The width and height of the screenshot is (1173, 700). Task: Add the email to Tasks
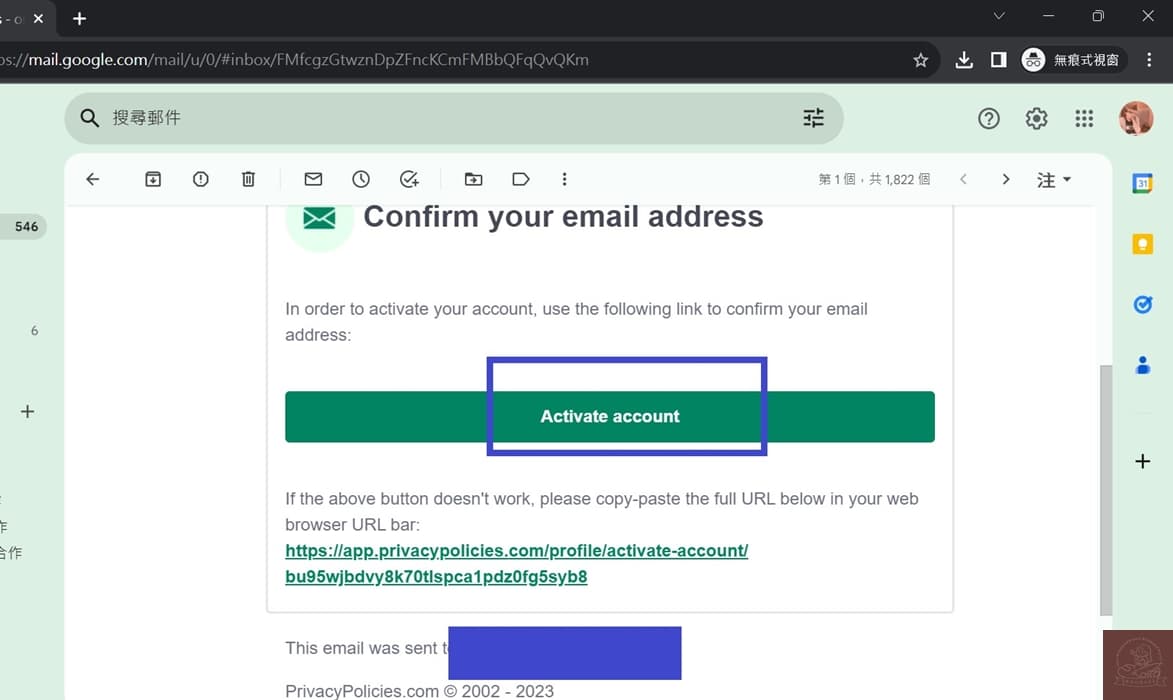409,179
